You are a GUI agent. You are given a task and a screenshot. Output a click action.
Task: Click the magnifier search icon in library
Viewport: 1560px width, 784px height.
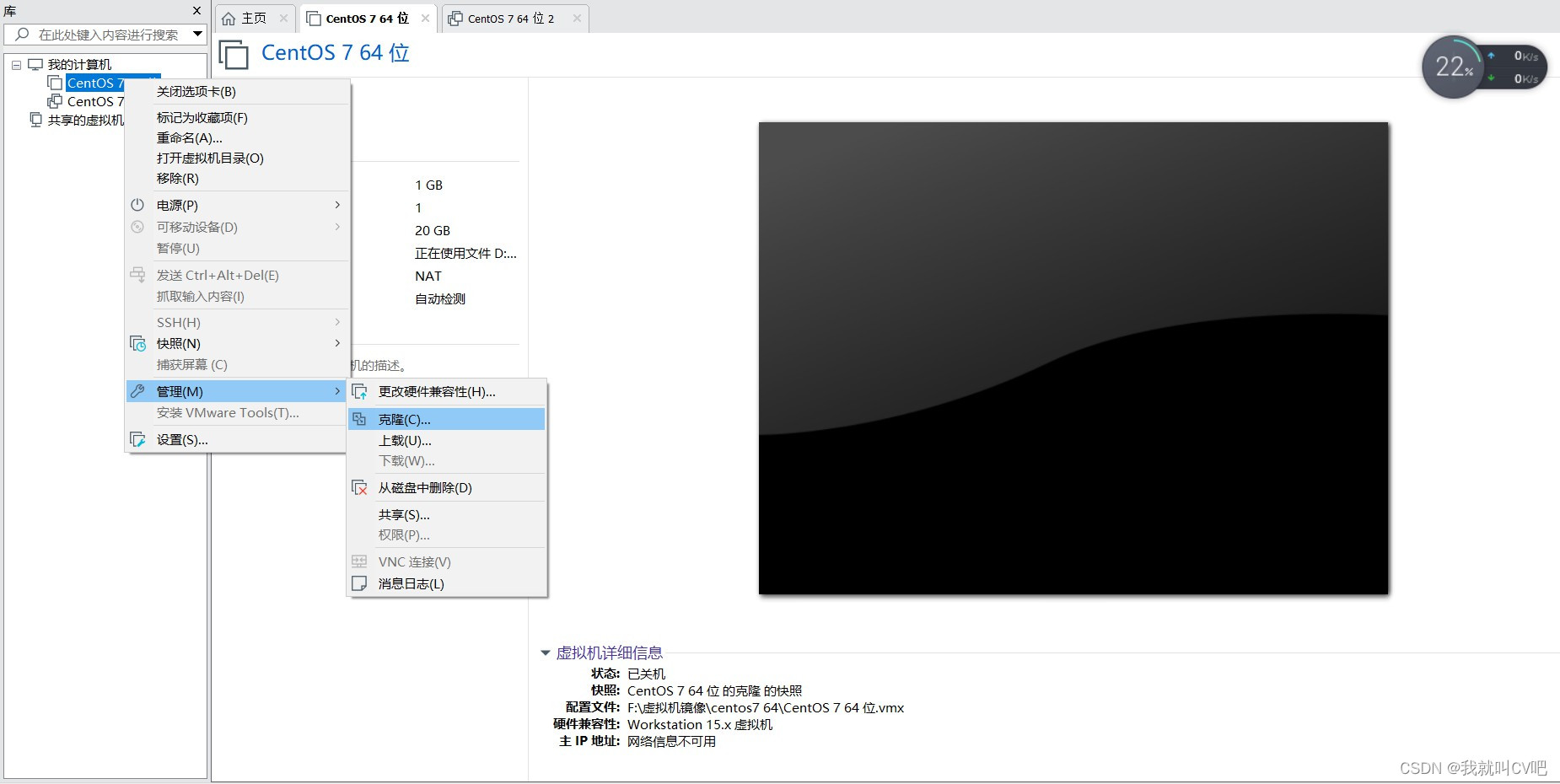[x=22, y=35]
